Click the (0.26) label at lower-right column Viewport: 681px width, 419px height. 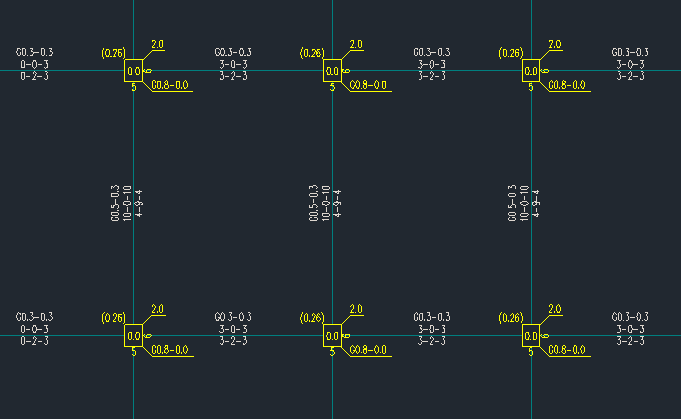[511, 318]
